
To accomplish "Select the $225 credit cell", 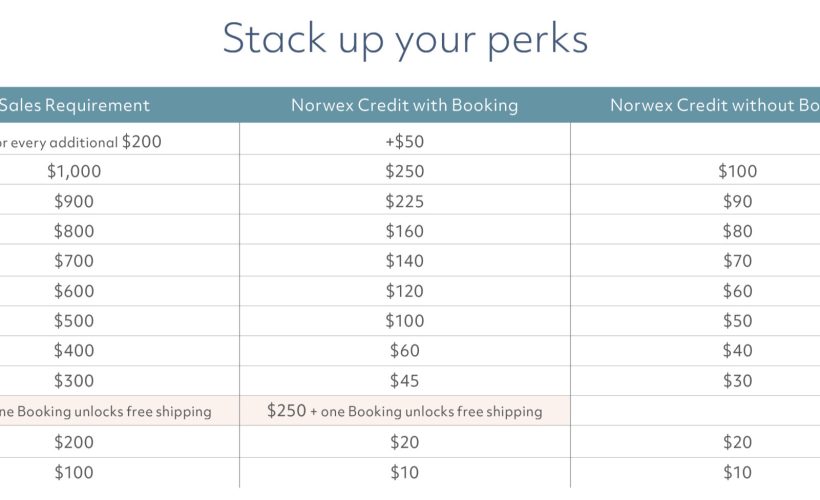I will tap(405, 201).
